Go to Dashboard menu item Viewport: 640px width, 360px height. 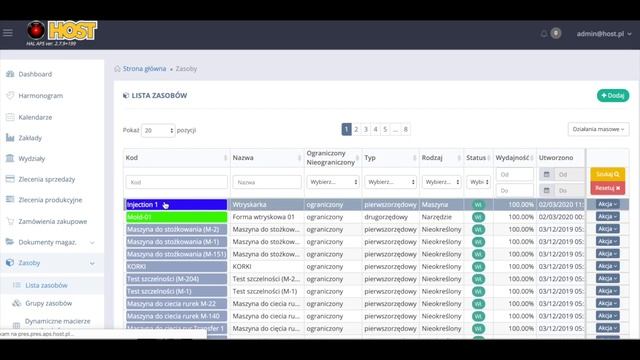(35, 74)
